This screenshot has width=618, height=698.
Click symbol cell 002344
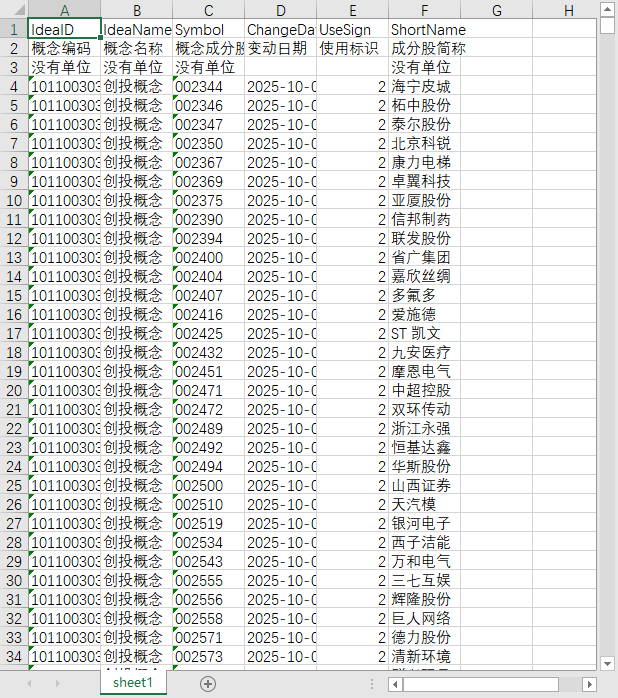(x=208, y=86)
